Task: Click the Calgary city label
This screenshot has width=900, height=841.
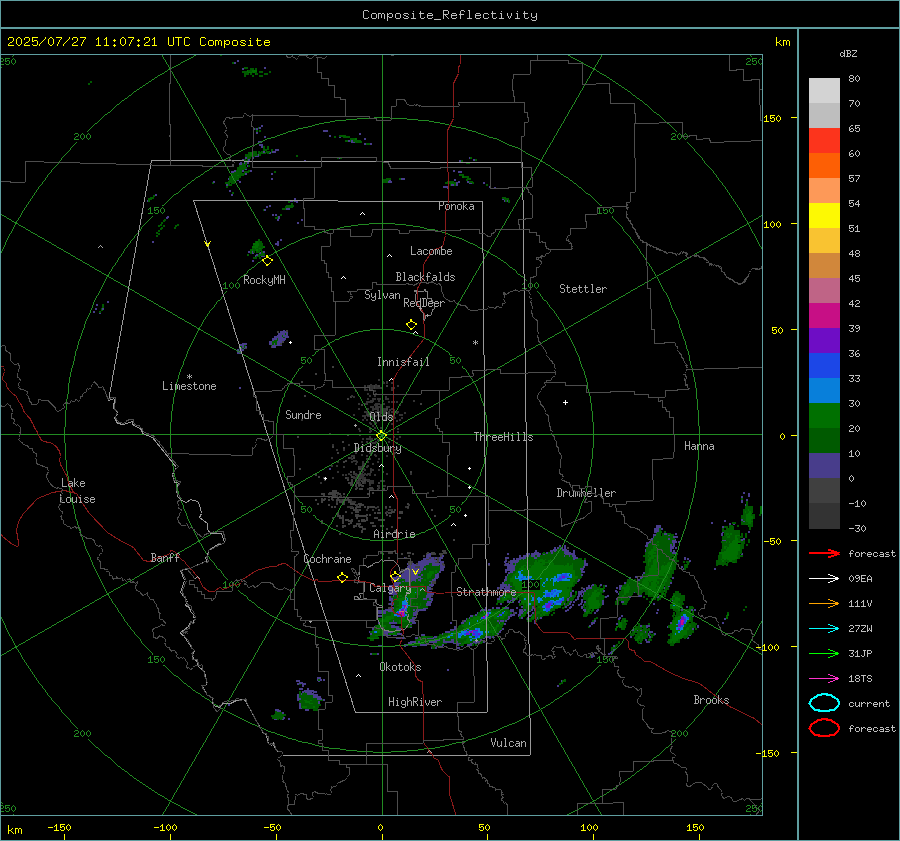Action: [390, 588]
